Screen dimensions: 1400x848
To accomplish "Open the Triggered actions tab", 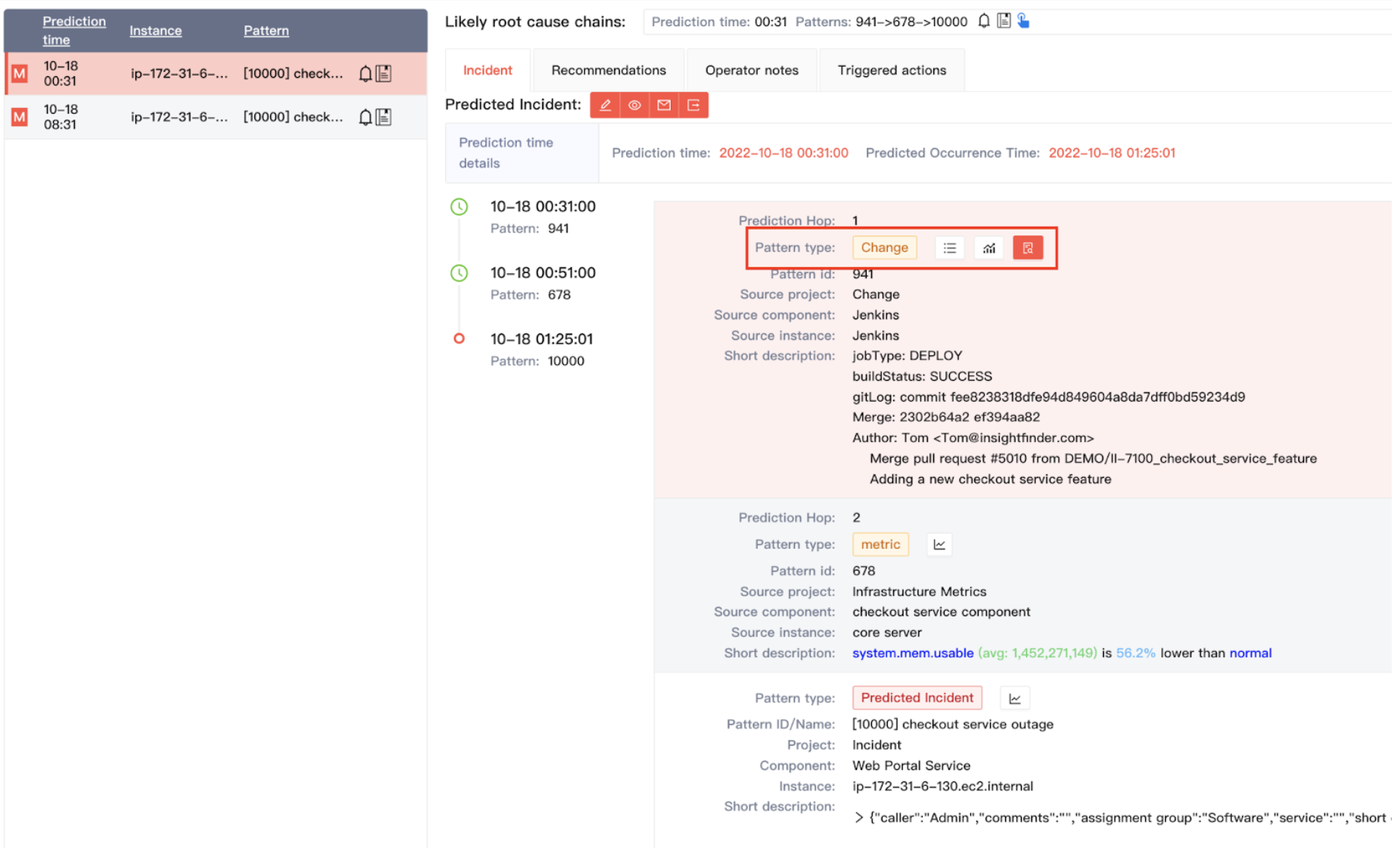I will tap(891, 70).
